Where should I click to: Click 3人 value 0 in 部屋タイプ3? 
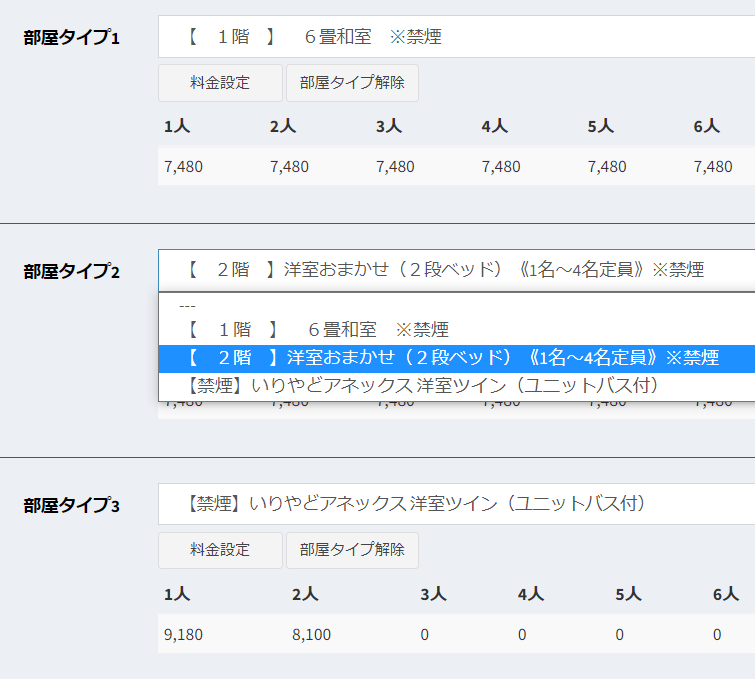(424, 635)
